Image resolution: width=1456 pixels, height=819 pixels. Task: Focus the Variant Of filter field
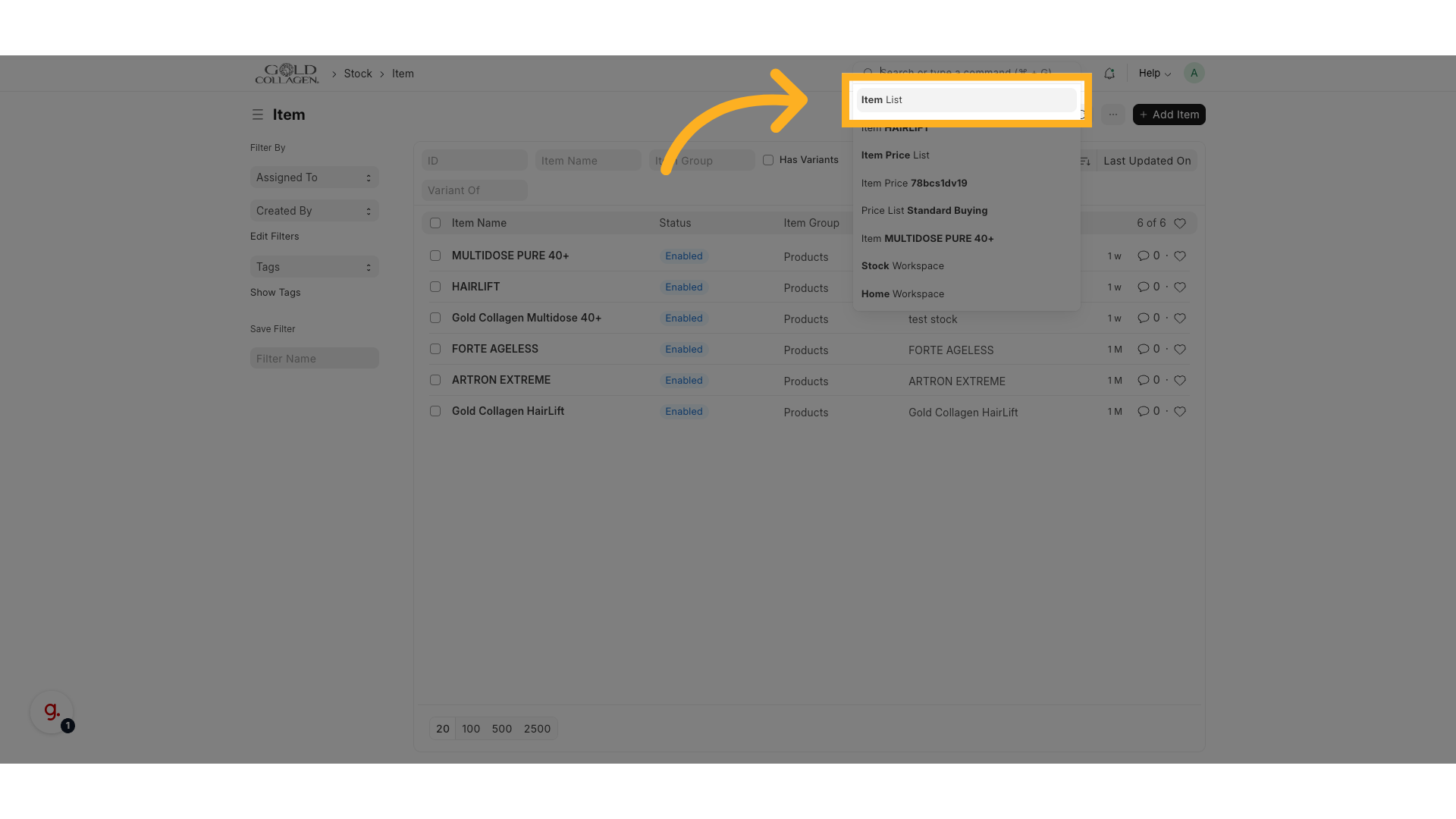(x=474, y=190)
